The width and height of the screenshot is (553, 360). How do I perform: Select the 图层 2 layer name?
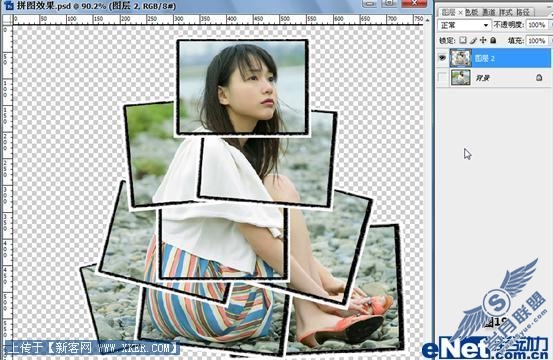pos(484,59)
